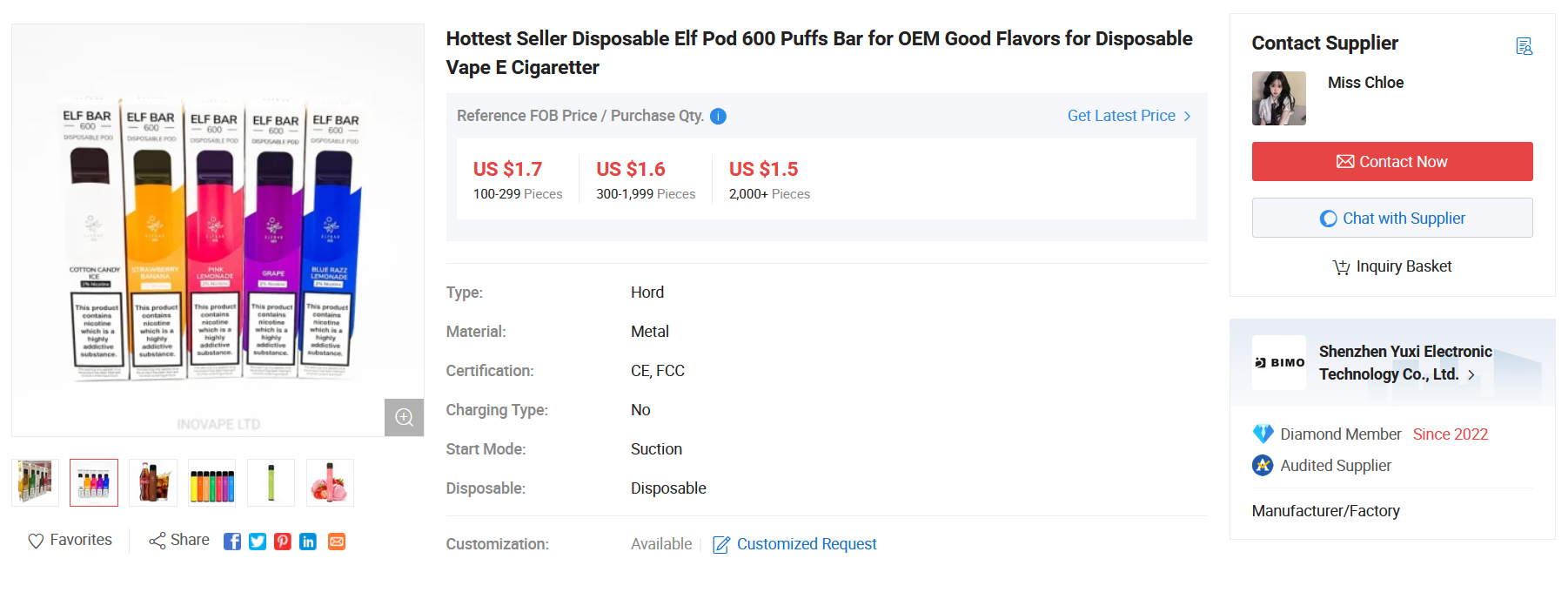Open the Inquiry Basket
The width and height of the screenshot is (1568, 599).
[1392, 266]
